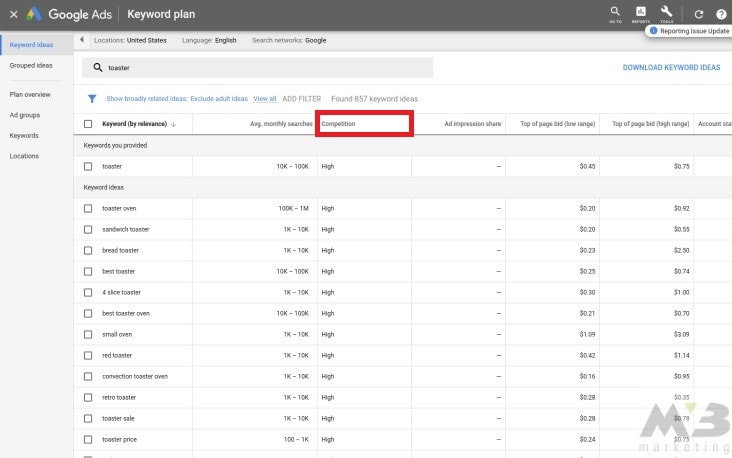Open the help question mark icon
The height and width of the screenshot is (458, 732).
[721, 14]
